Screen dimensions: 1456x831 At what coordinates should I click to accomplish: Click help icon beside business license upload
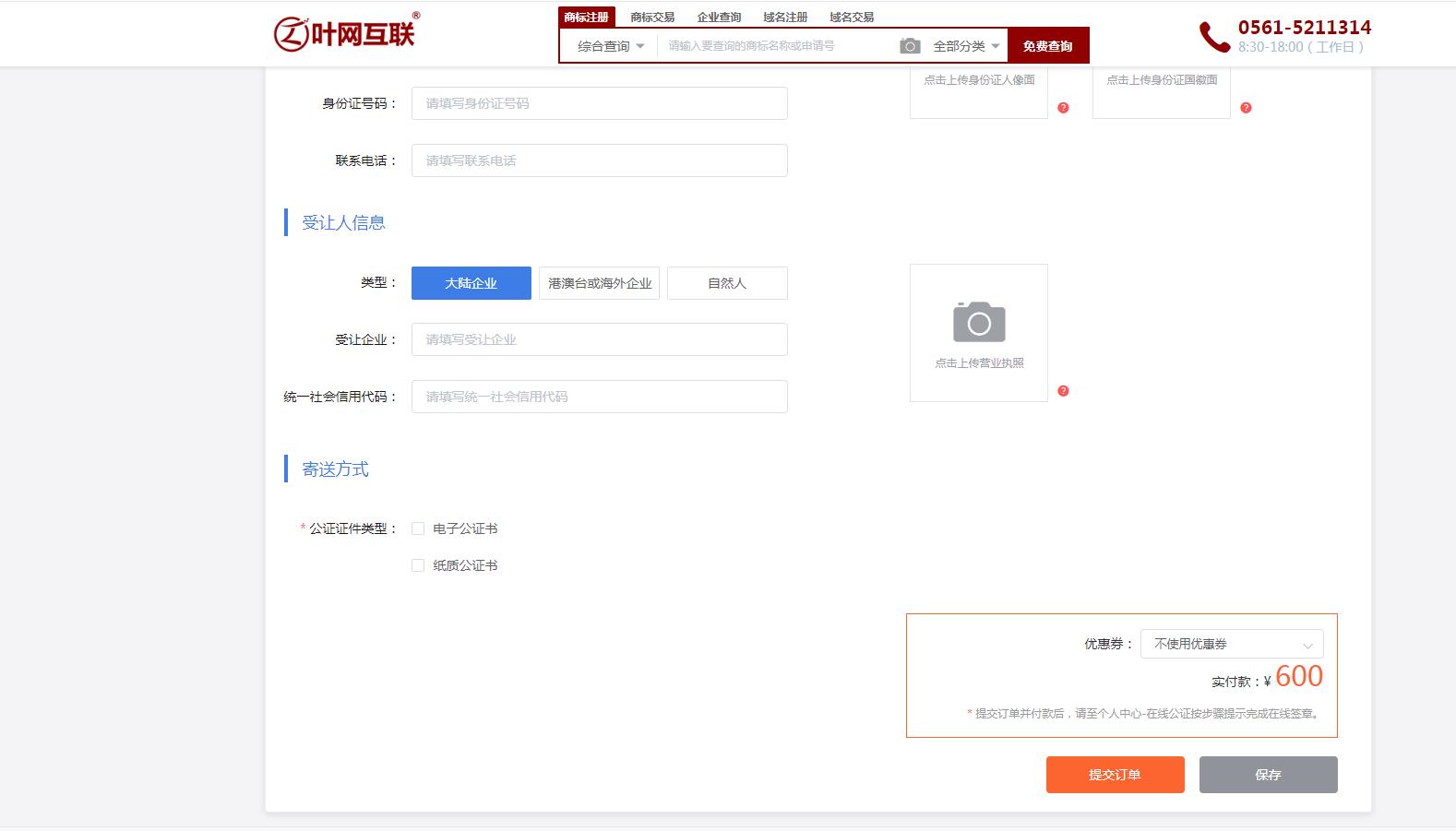pos(1063,391)
